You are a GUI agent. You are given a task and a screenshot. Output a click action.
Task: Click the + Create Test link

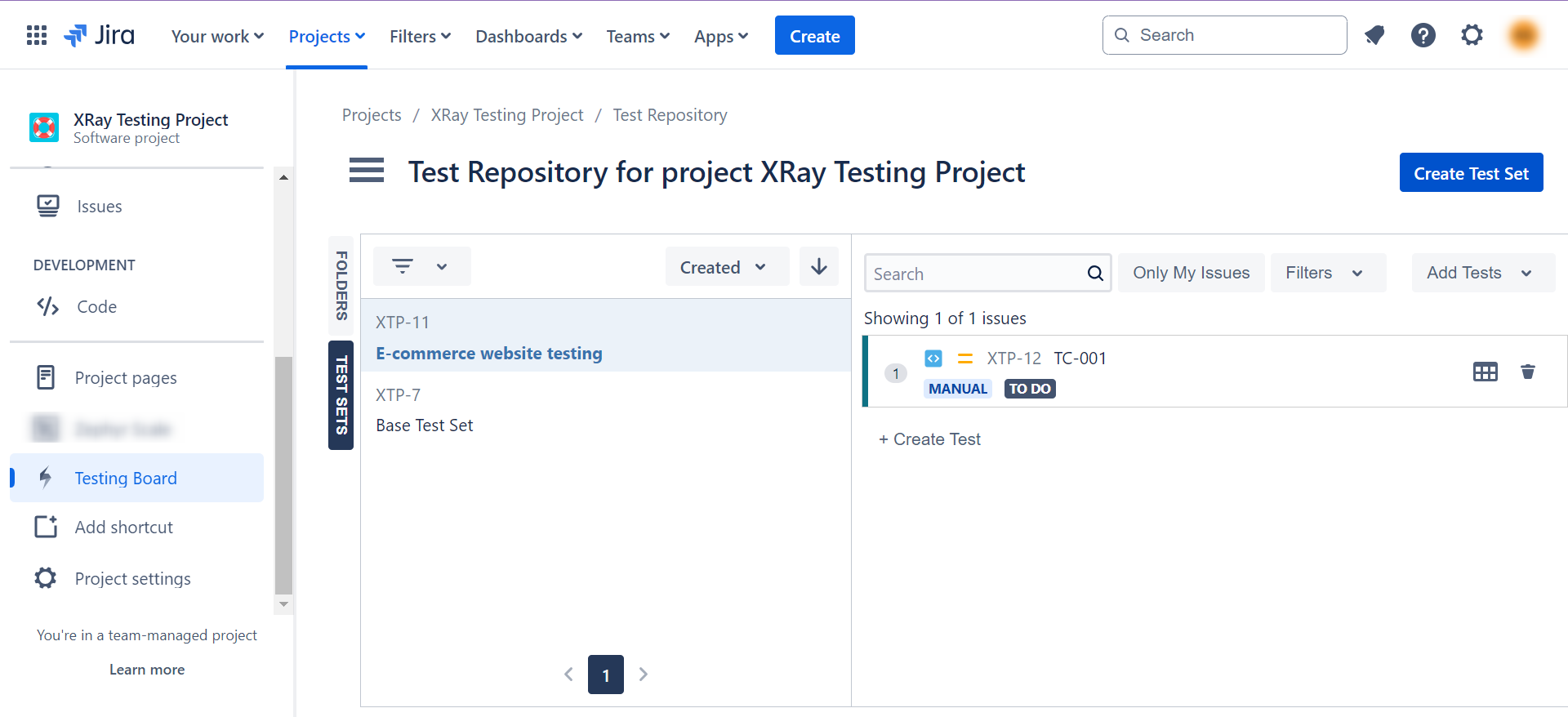[x=929, y=439]
